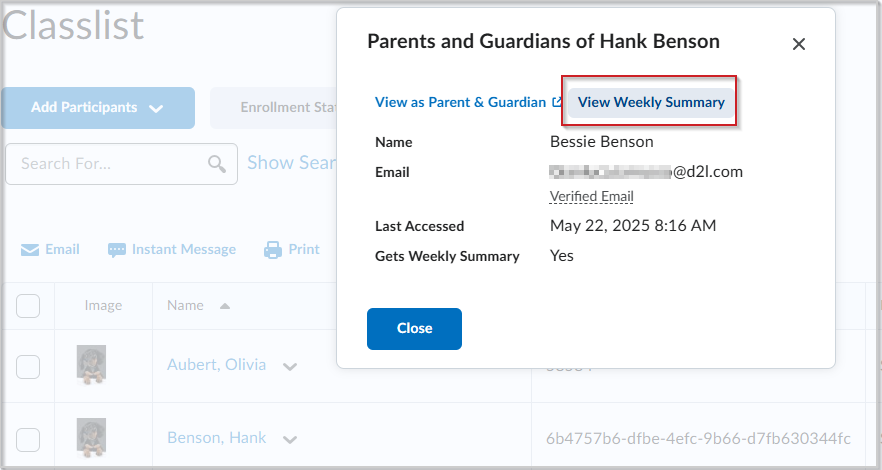
Task: Click the search magnifying glass icon
Action: pyautogui.click(x=216, y=164)
